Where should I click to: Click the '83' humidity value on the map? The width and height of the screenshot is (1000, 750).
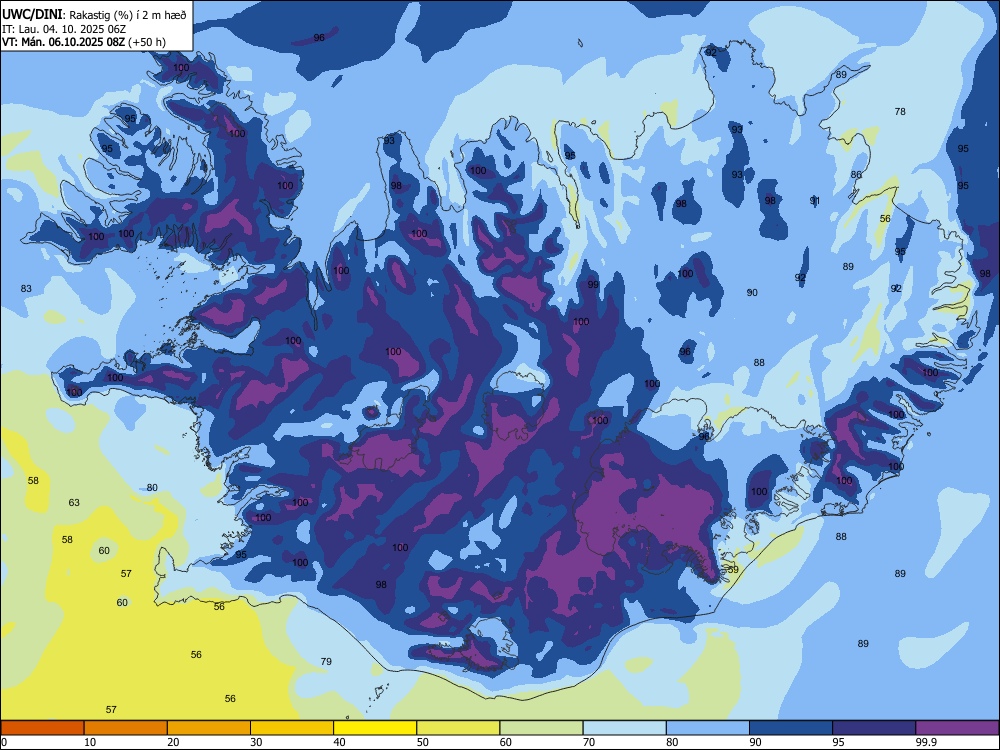point(26,288)
